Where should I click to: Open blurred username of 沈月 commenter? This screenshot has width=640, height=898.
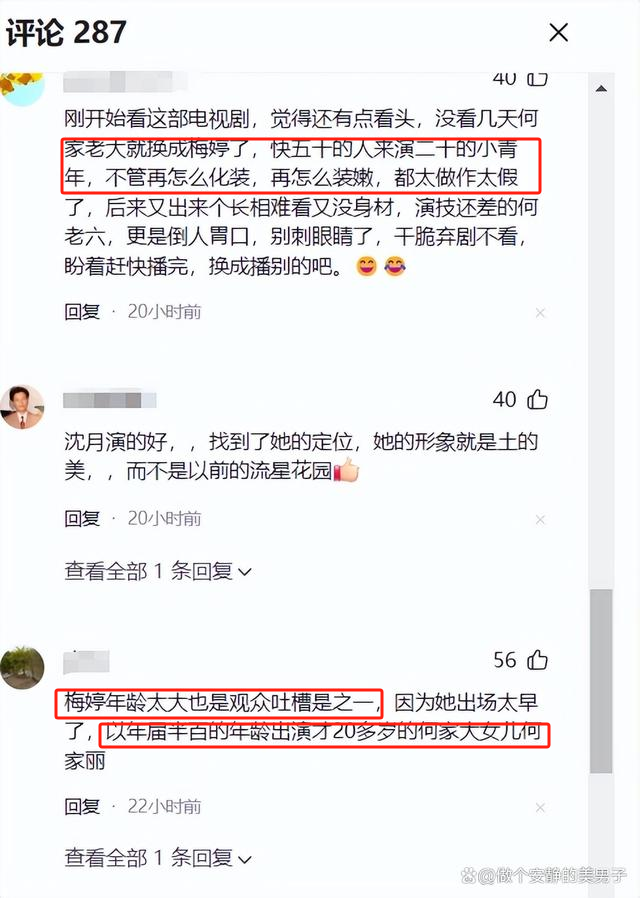point(109,399)
